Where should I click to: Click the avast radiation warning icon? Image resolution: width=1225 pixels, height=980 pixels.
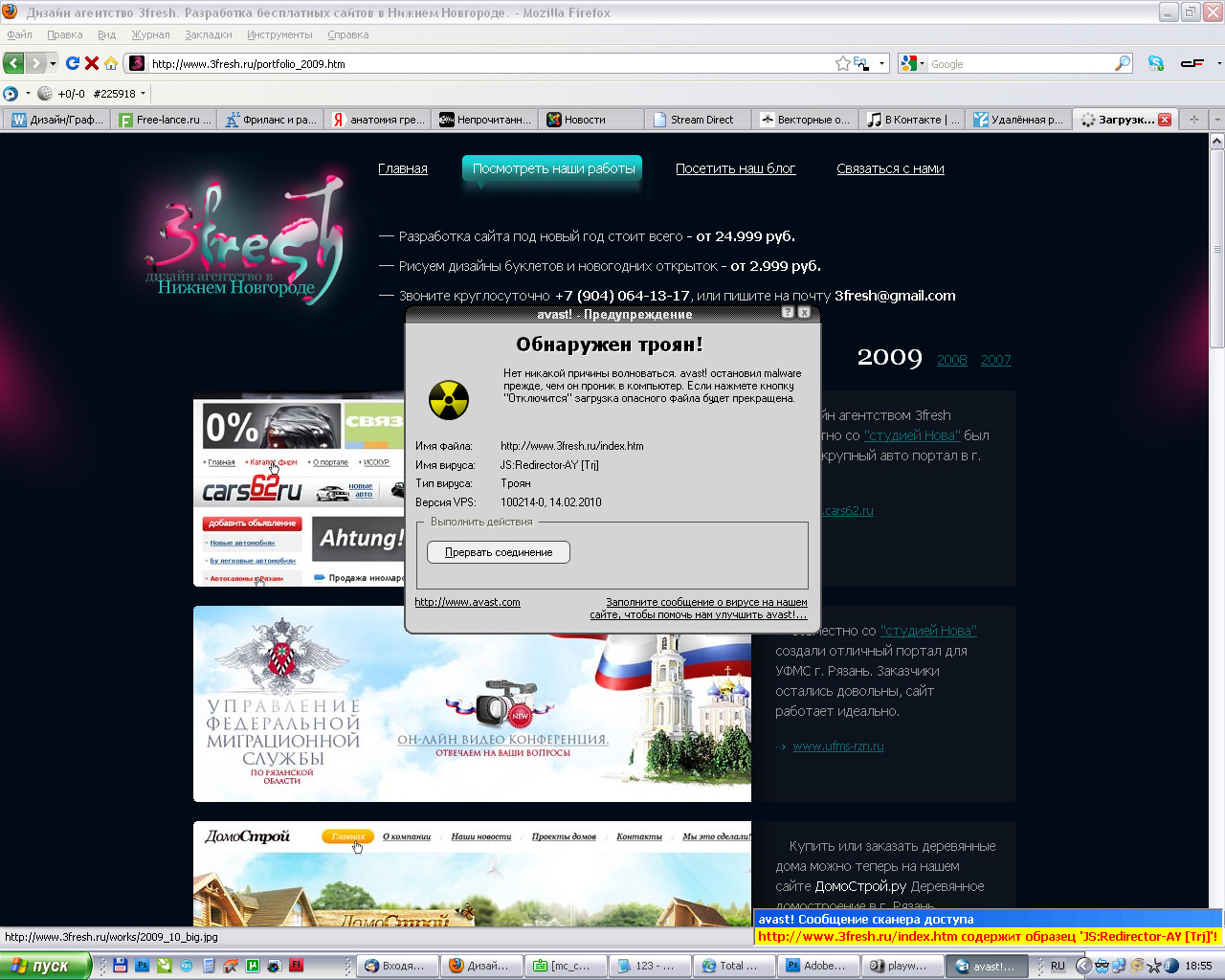tap(448, 399)
